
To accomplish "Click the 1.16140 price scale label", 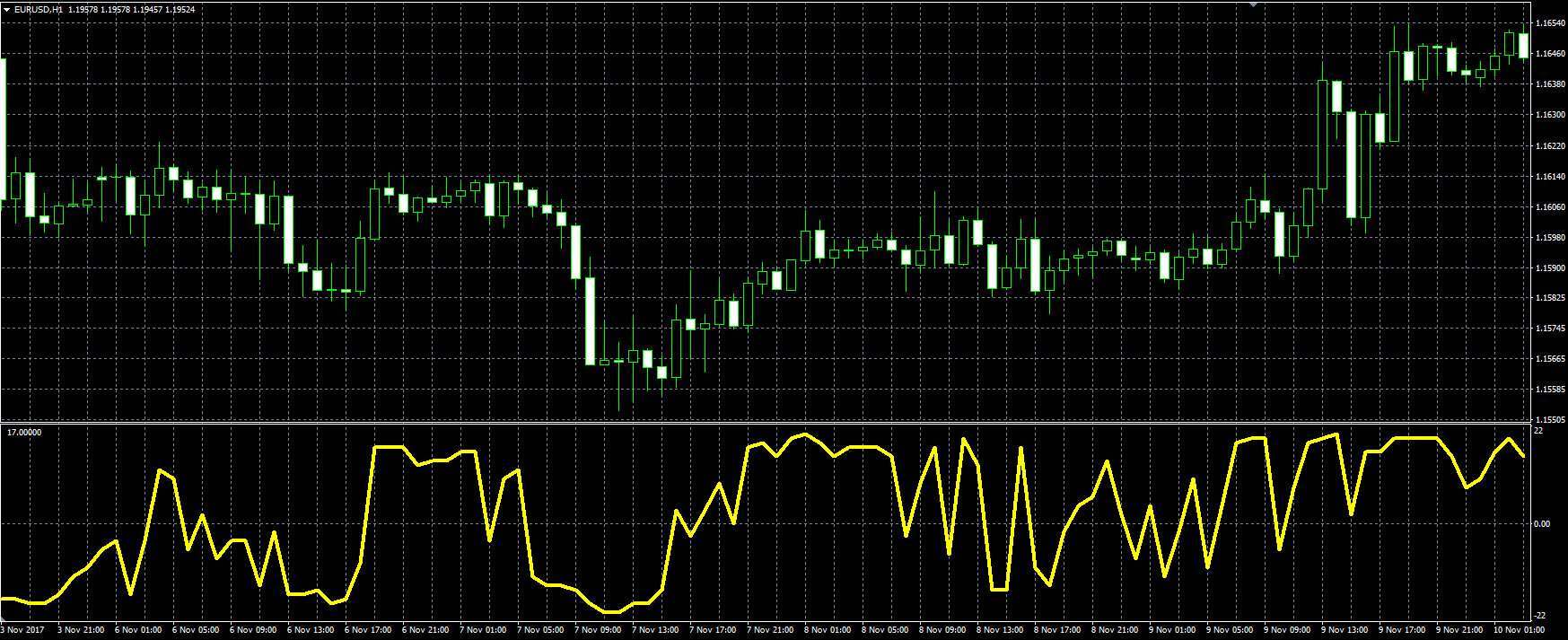I will tap(1551, 177).
